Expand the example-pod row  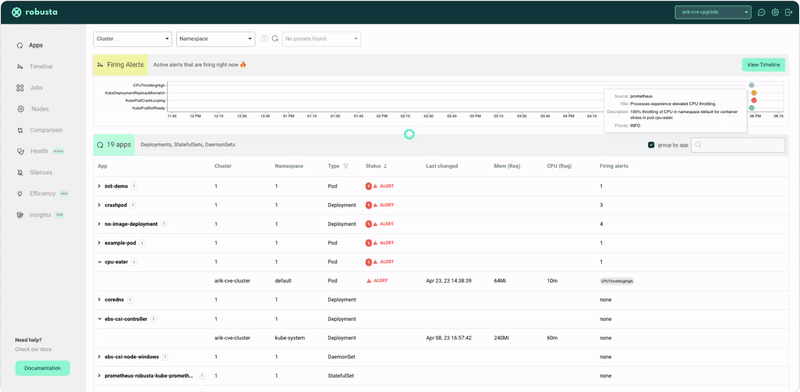pyautogui.click(x=99, y=243)
